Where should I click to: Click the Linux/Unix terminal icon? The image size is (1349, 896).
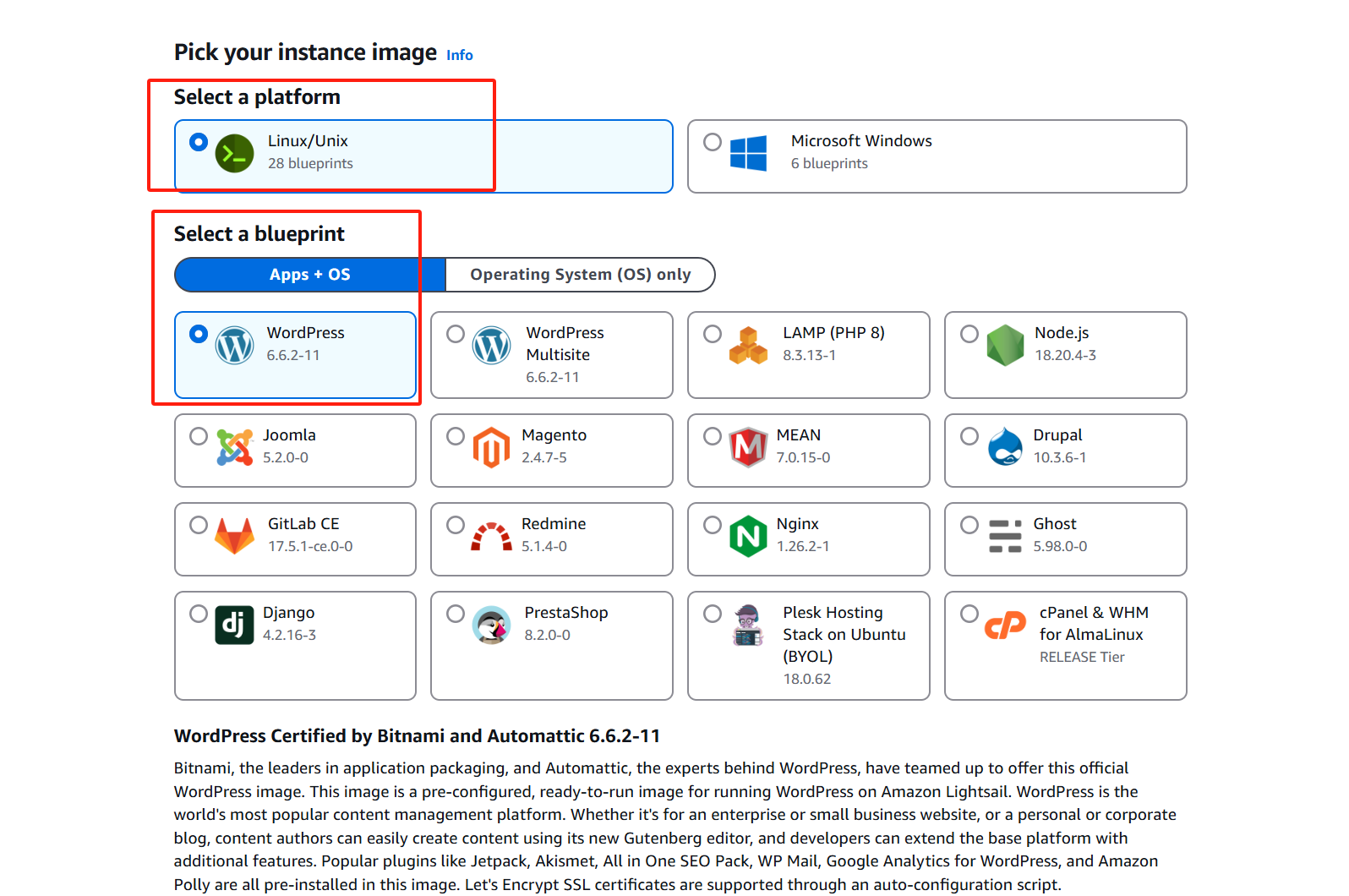click(x=235, y=153)
